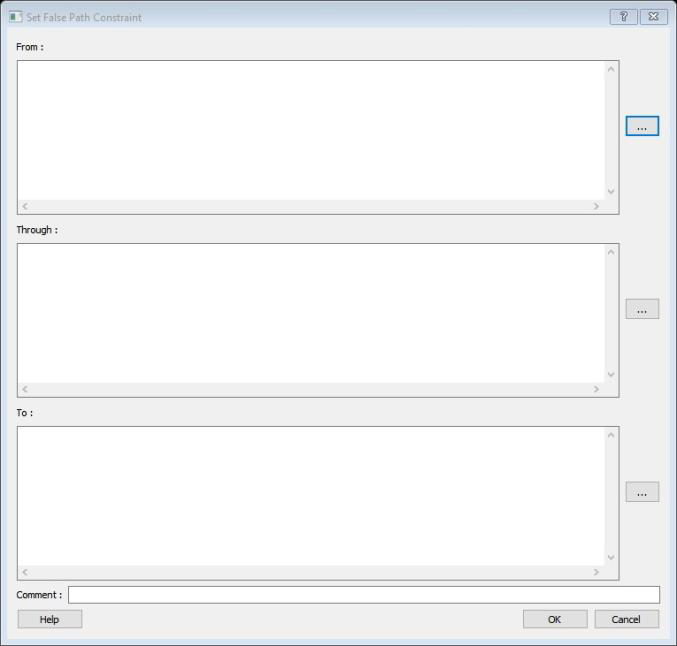Image resolution: width=677 pixels, height=646 pixels.
Task: Click the 'Through :' label
Action: [37, 230]
